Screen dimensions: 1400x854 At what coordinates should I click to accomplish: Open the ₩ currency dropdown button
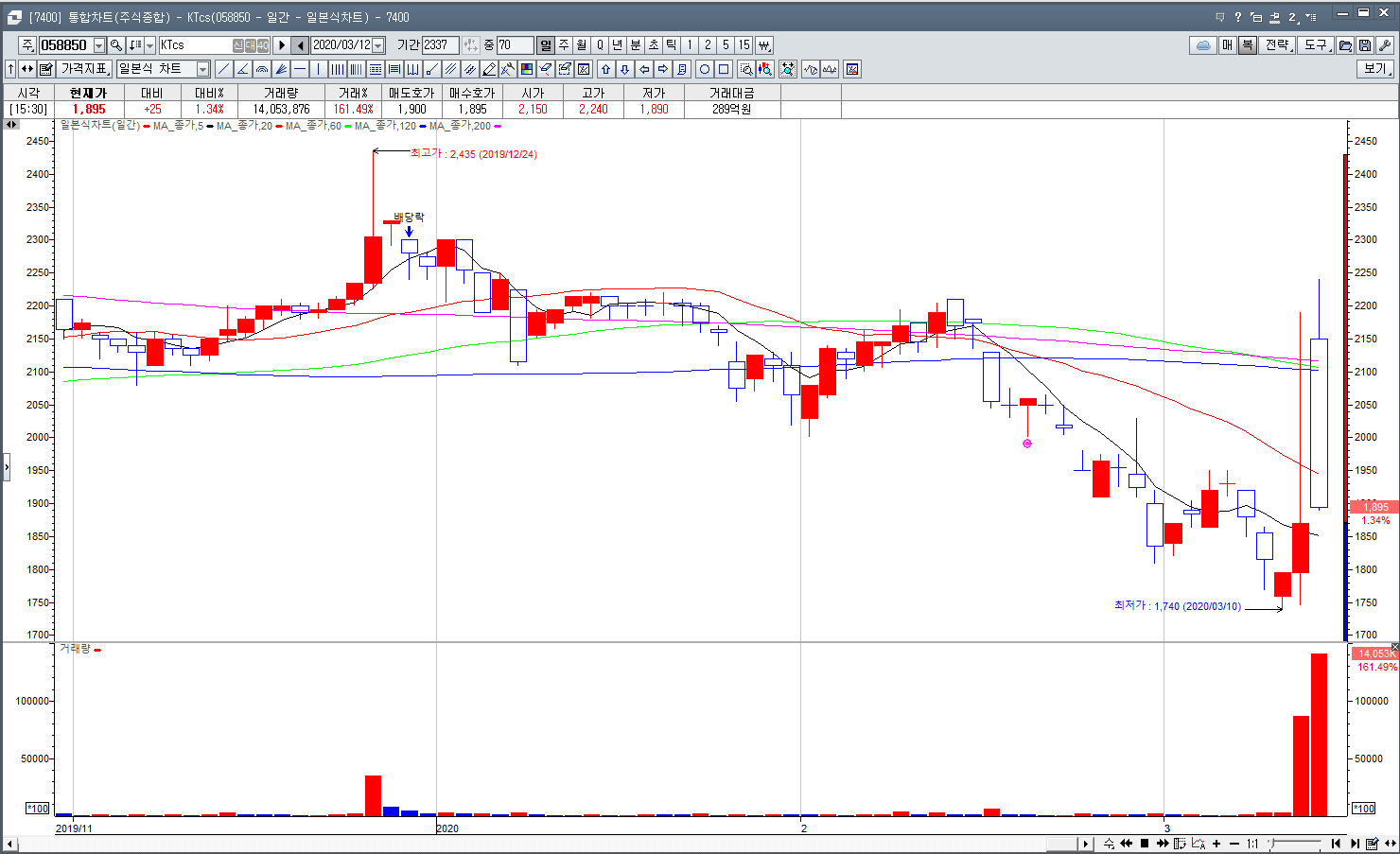764,44
